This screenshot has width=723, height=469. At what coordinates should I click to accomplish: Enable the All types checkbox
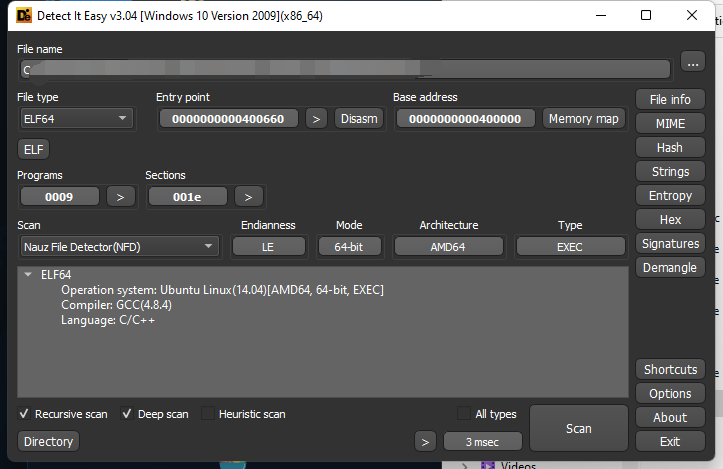coord(464,414)
